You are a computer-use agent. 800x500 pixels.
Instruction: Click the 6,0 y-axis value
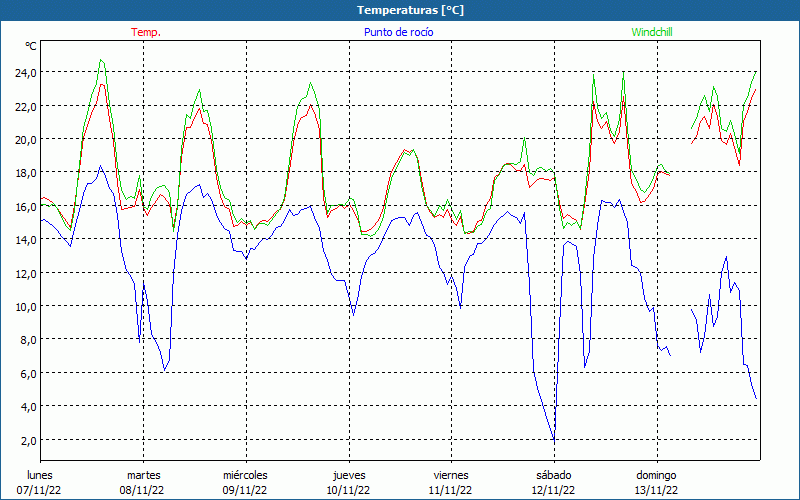(28, 373)
